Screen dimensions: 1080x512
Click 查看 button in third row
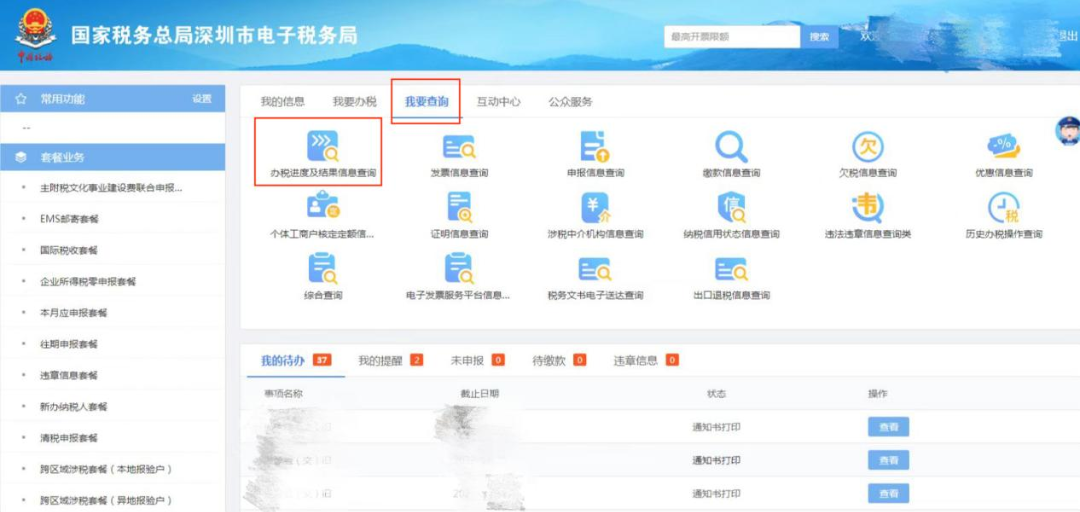click(889, 493)
